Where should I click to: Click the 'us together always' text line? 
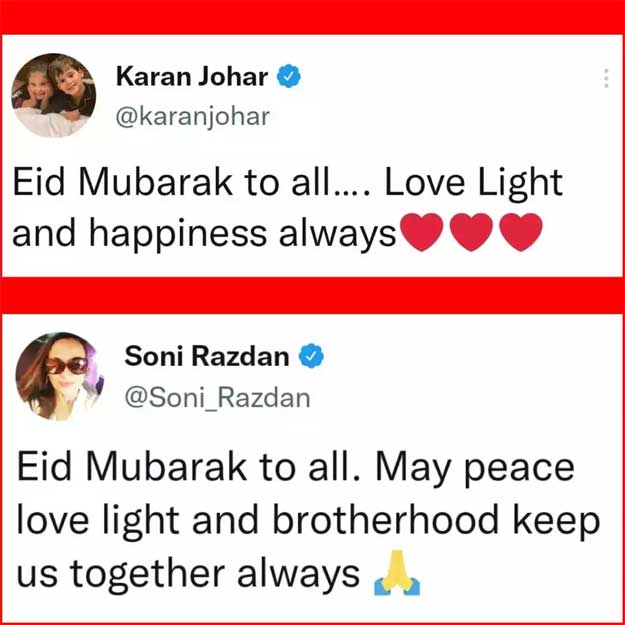click(188, 574)
